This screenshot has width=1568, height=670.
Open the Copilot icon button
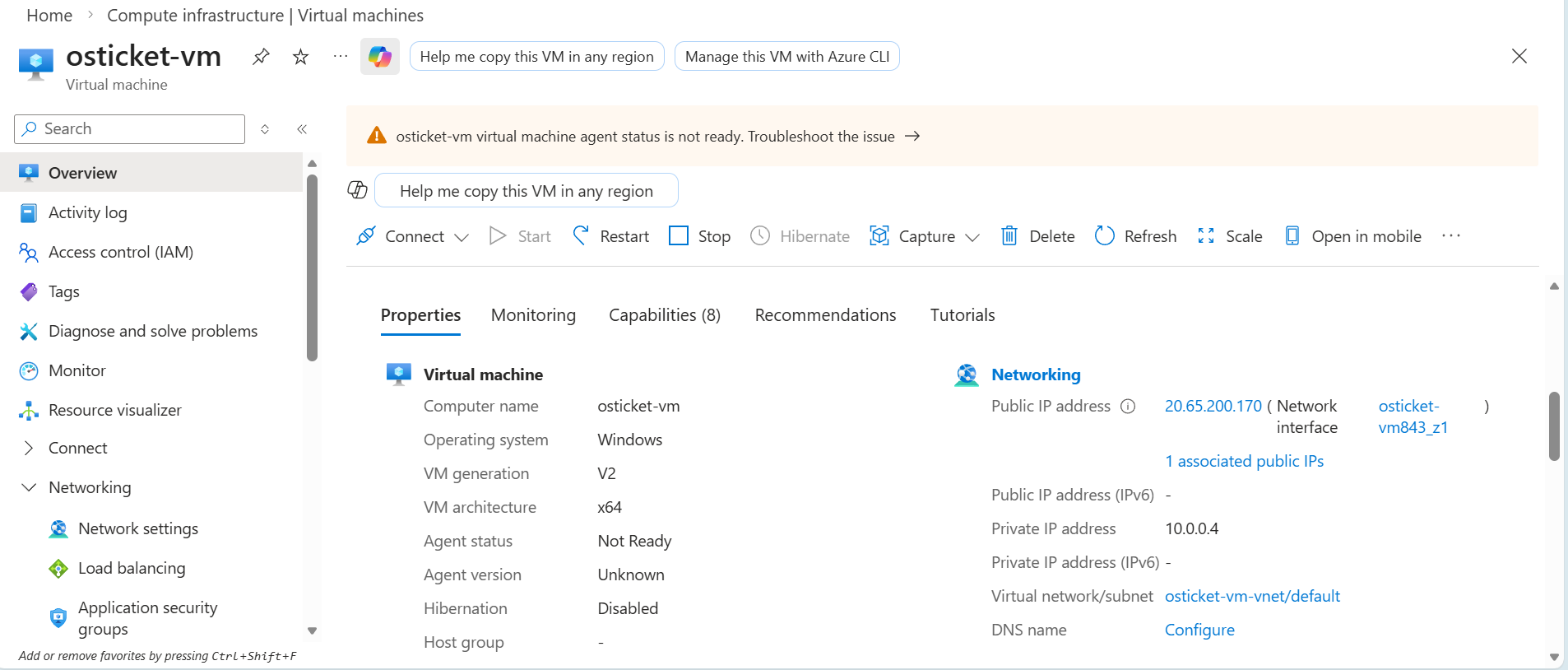(379, 57)
